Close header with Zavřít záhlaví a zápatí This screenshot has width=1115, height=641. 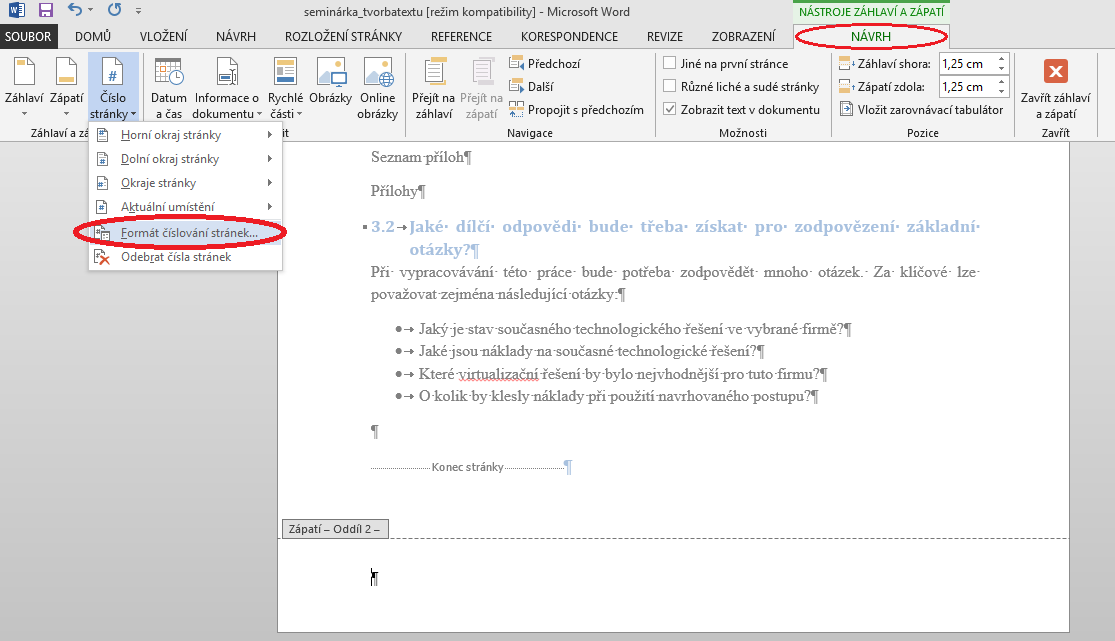[1055, 88]
